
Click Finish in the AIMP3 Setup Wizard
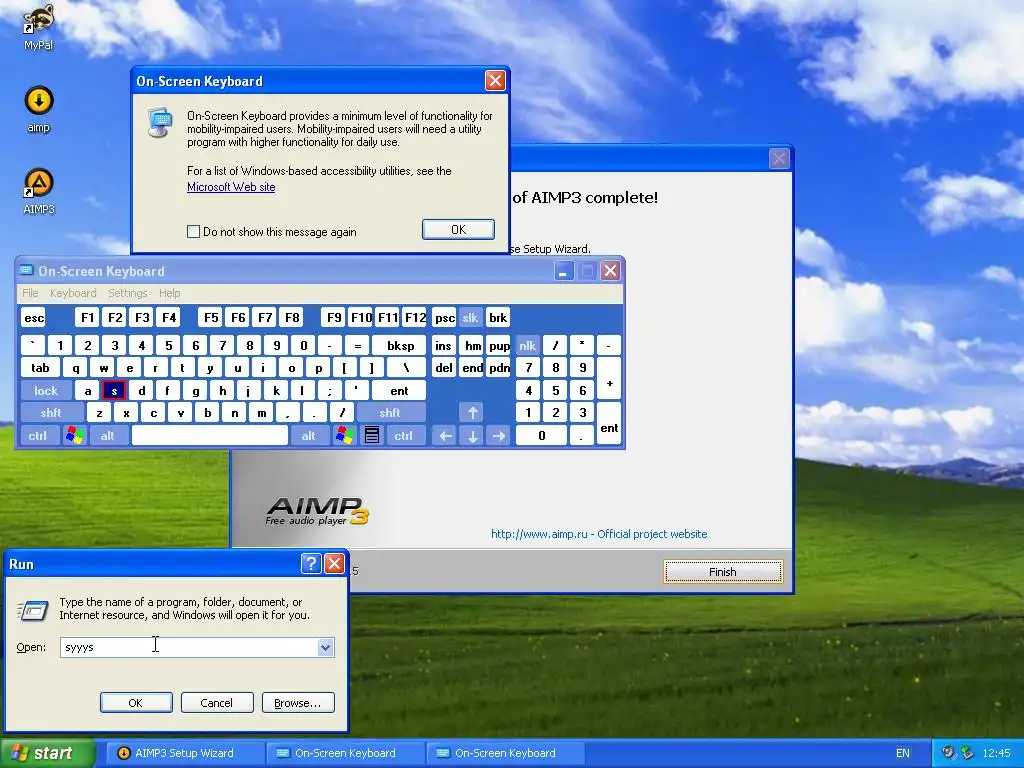point(723,571)
